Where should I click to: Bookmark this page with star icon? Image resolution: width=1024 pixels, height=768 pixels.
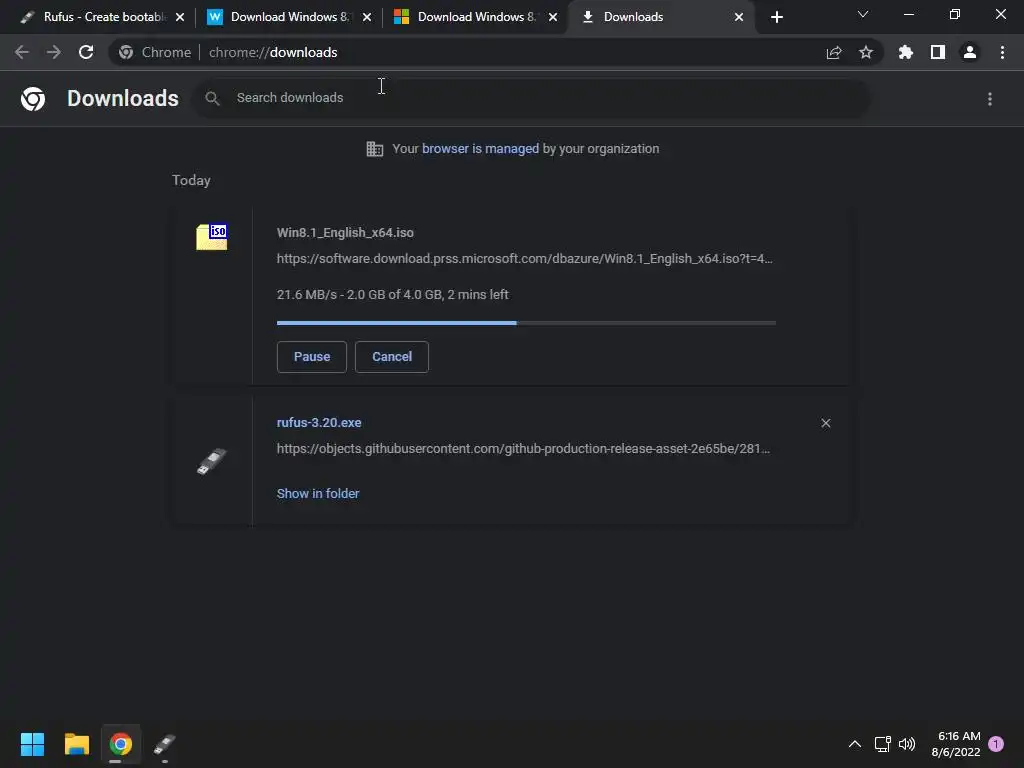tap(866, 52)
